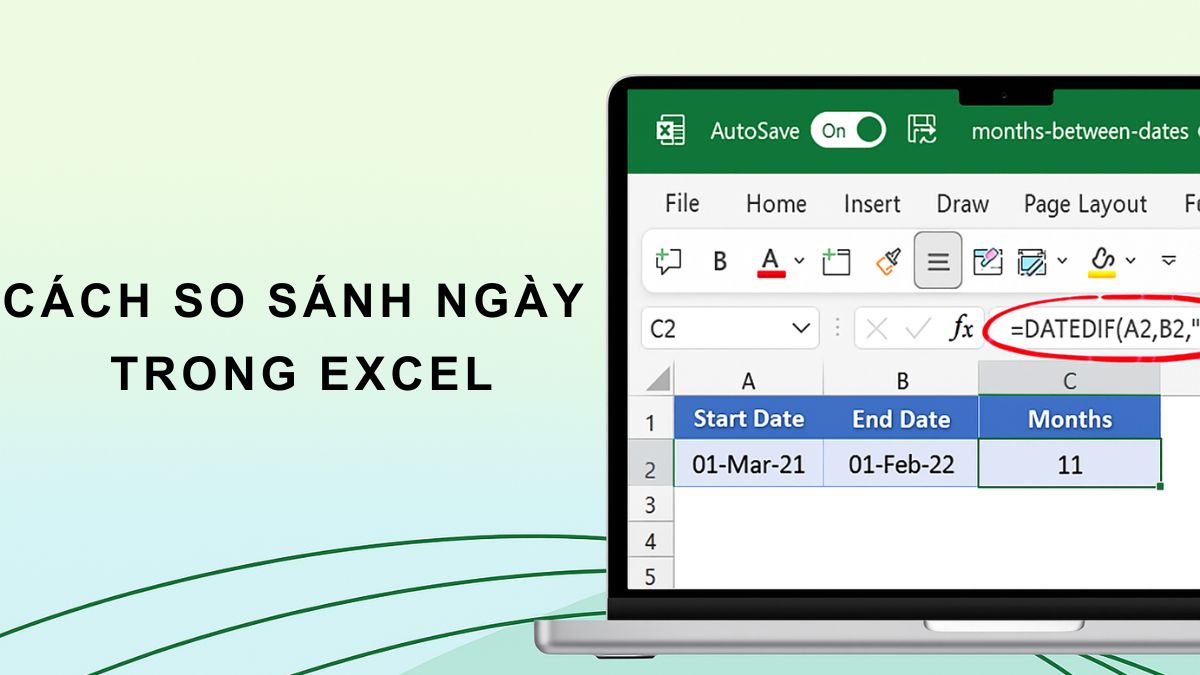Image resolution: width=1200 pixels, height=675 pixels.
Task: Apply red font color
Action: (770, 261)
